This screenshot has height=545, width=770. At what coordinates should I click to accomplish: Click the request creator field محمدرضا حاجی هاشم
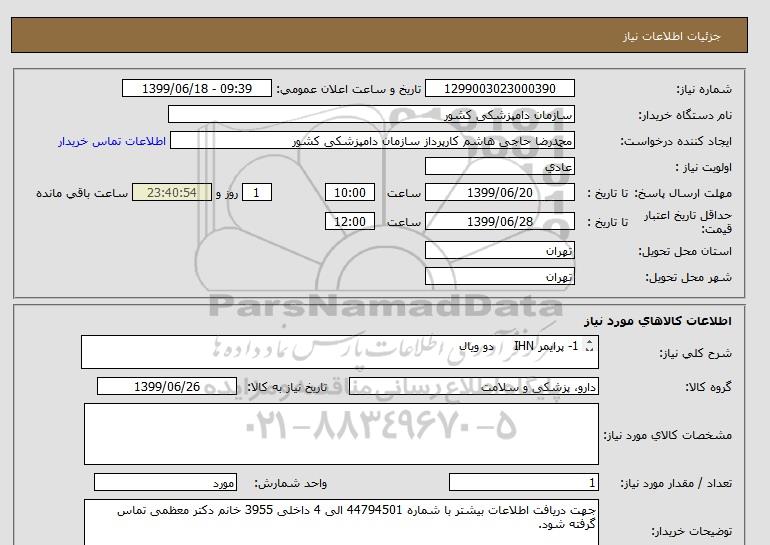click(372, 140)
